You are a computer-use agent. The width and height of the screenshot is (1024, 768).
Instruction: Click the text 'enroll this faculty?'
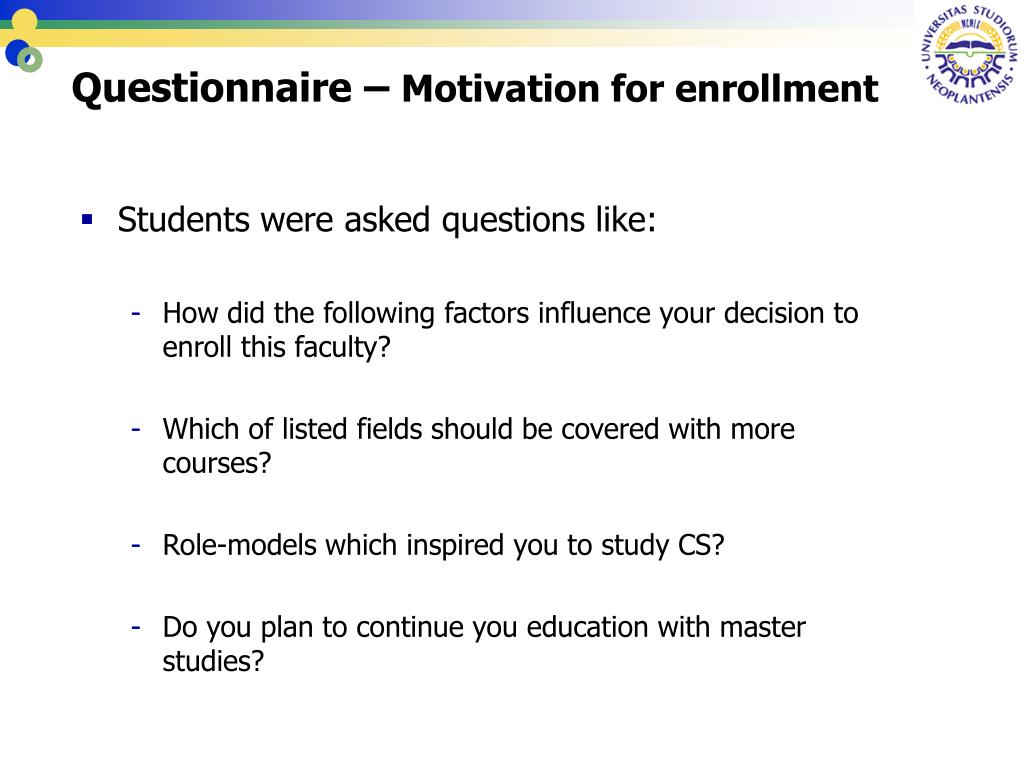(276, 347)
